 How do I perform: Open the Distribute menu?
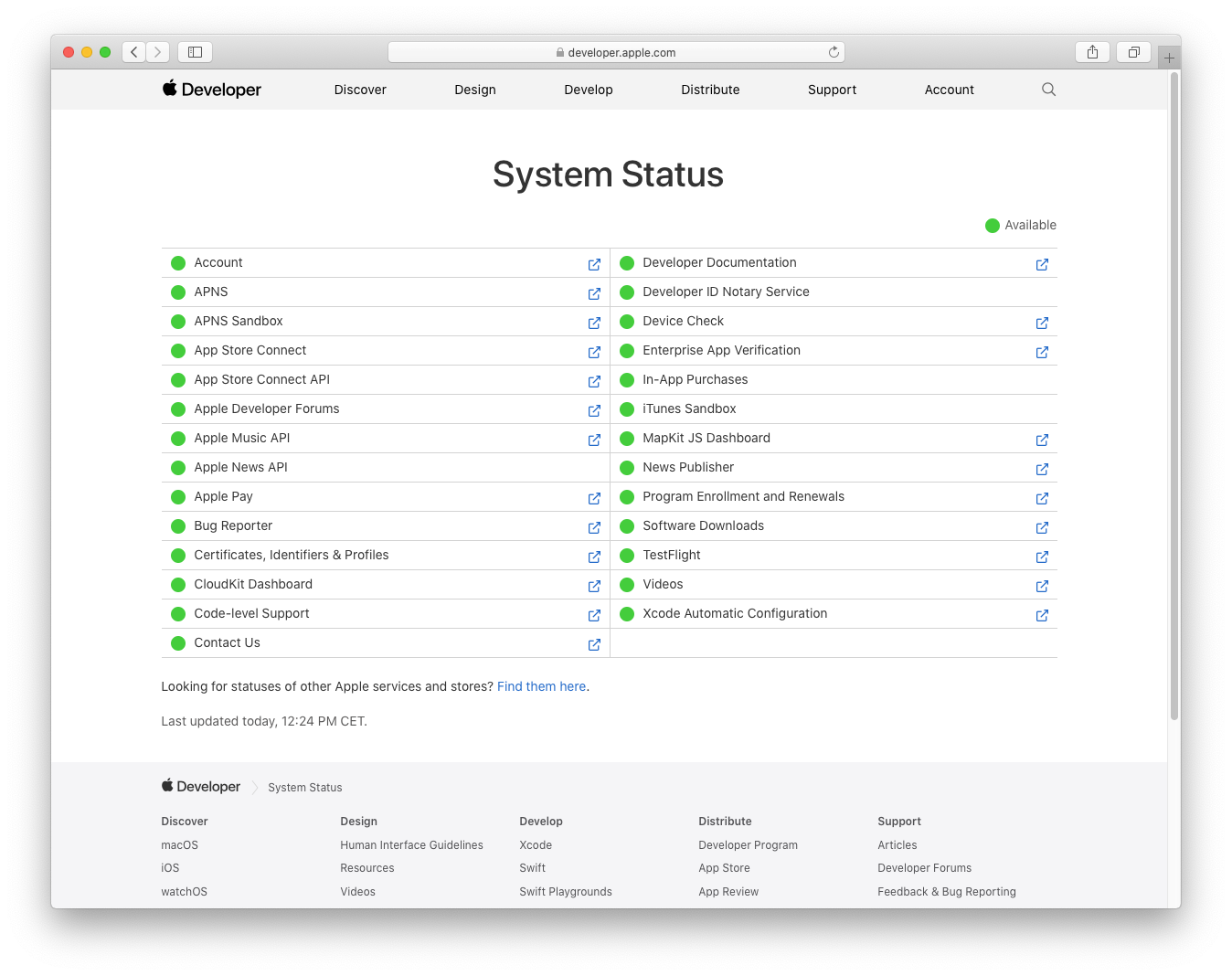(710, 90)
